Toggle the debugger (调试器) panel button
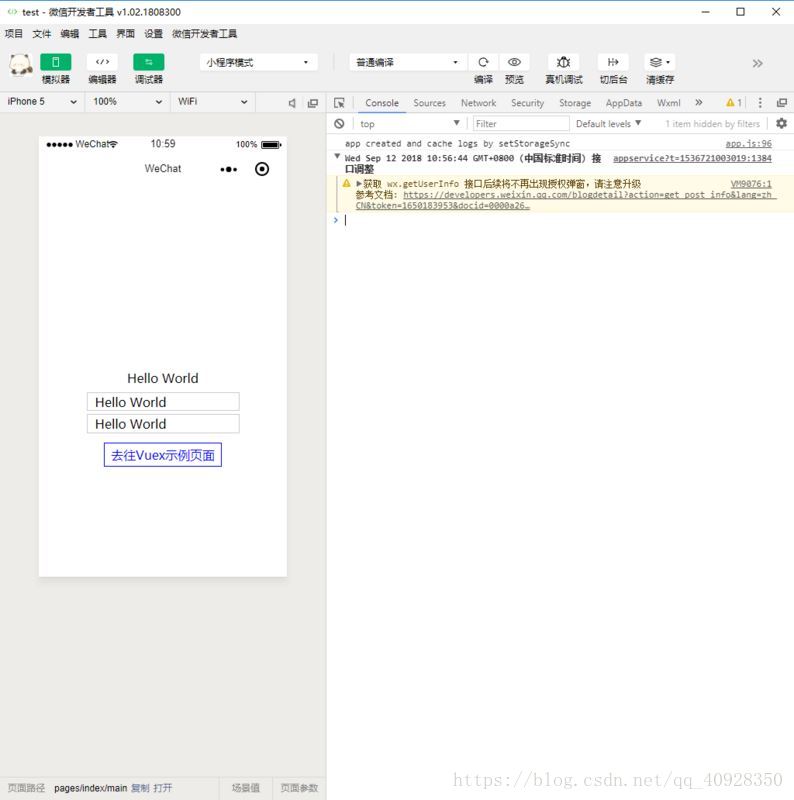 click(148, 62)
